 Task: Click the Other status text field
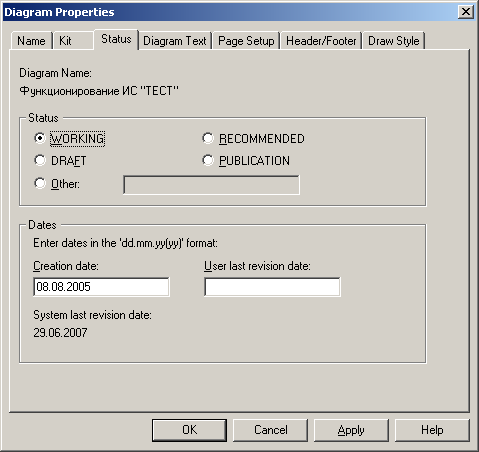tap(211, 185)
